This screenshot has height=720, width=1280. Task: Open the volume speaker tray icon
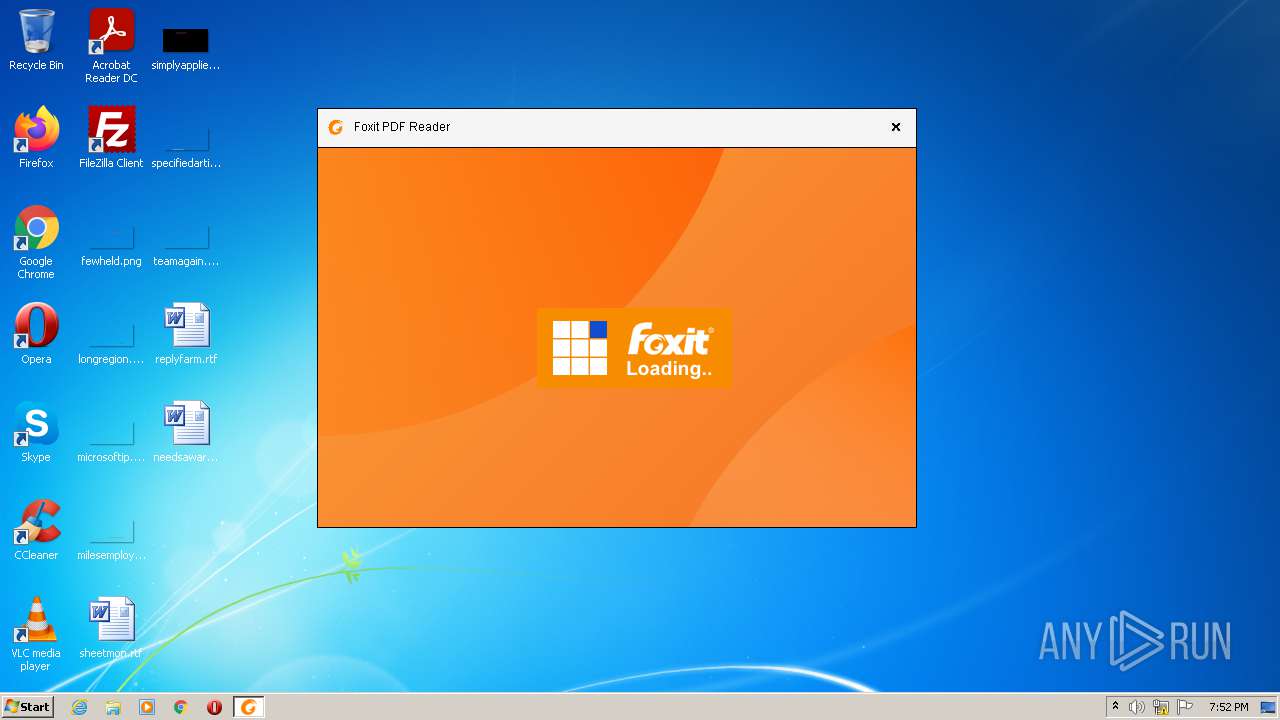click(1137, 707)
